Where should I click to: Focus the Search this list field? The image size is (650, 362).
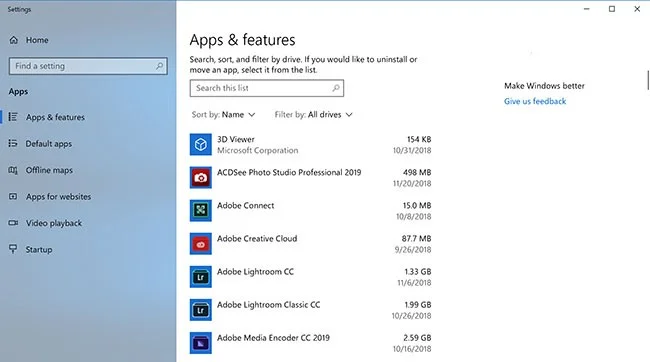(267, 88)
